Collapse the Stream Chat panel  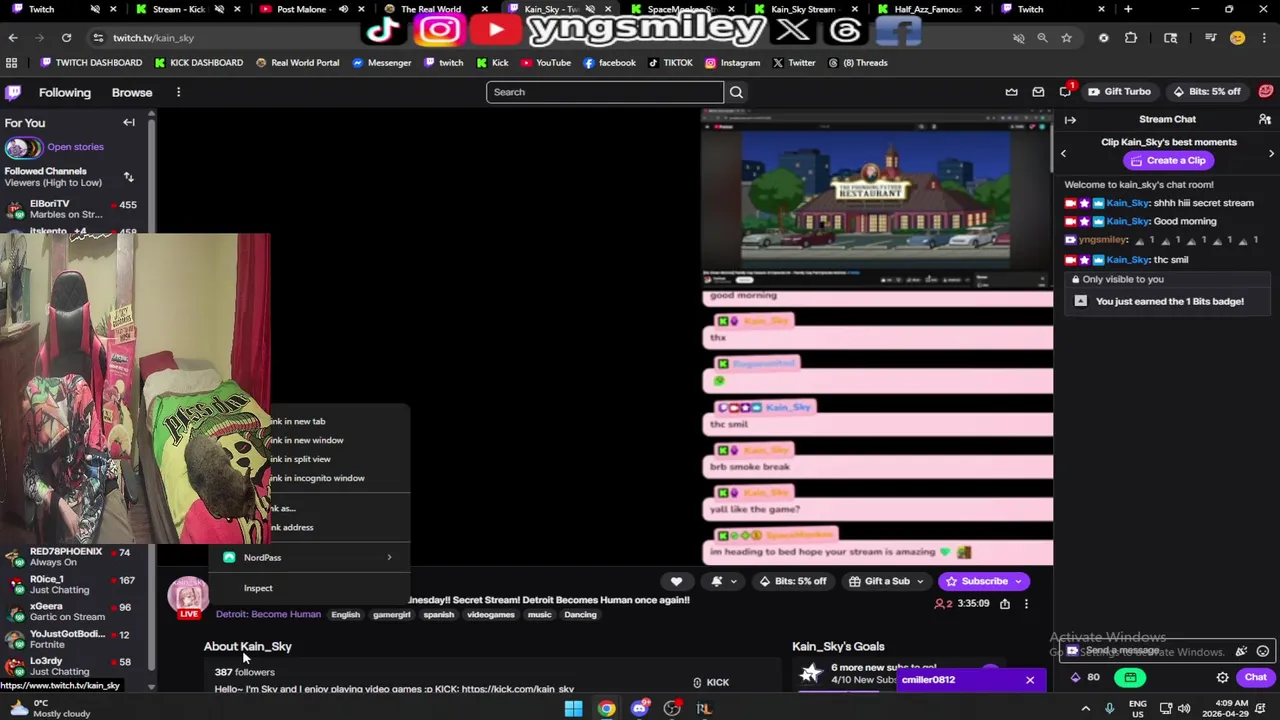[x=1070, y=120]
